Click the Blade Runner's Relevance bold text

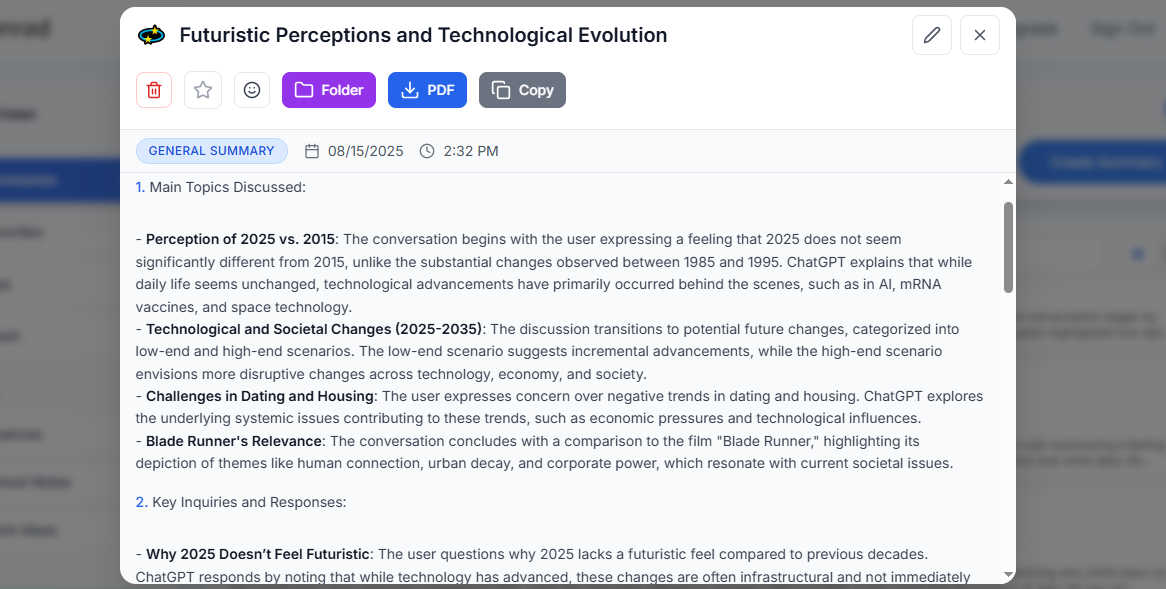click(x=233, y=441)
